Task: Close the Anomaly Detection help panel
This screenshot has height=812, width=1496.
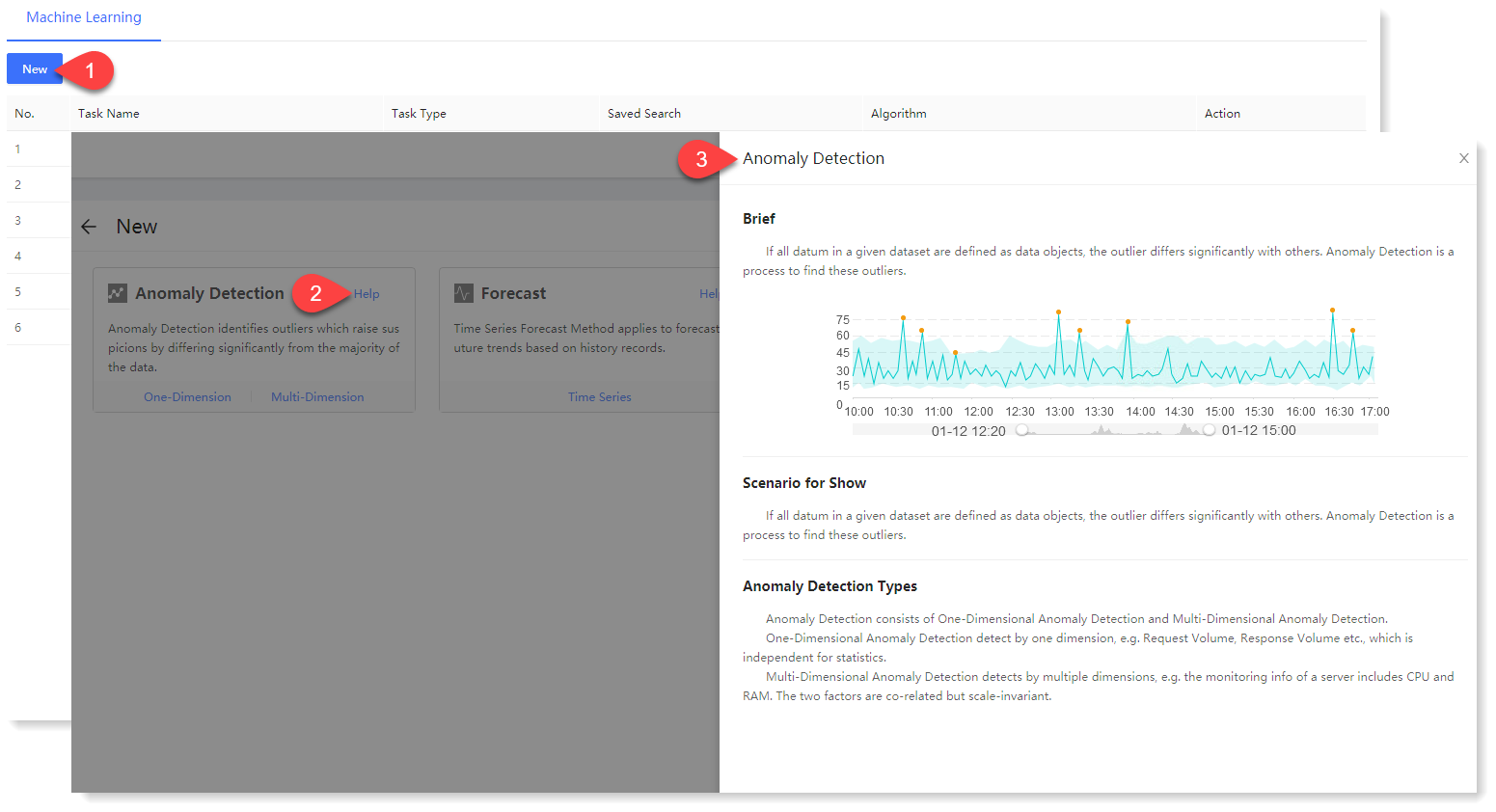Action: click(1464, 158)
